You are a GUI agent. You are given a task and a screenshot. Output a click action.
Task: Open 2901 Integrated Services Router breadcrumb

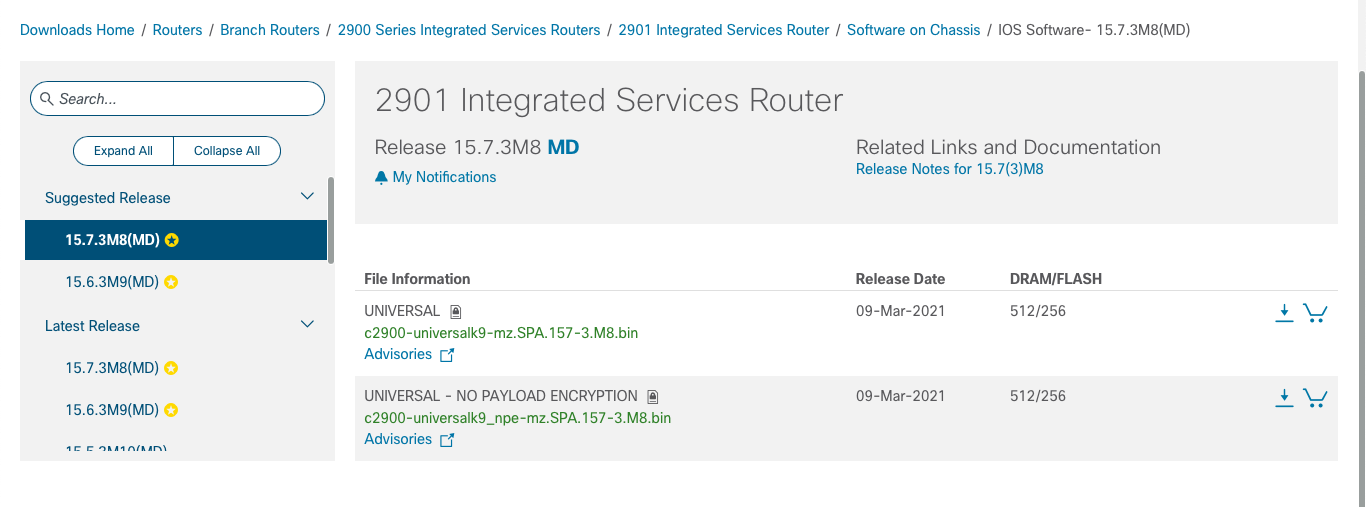pyautogui.click(x=724, y=30)
